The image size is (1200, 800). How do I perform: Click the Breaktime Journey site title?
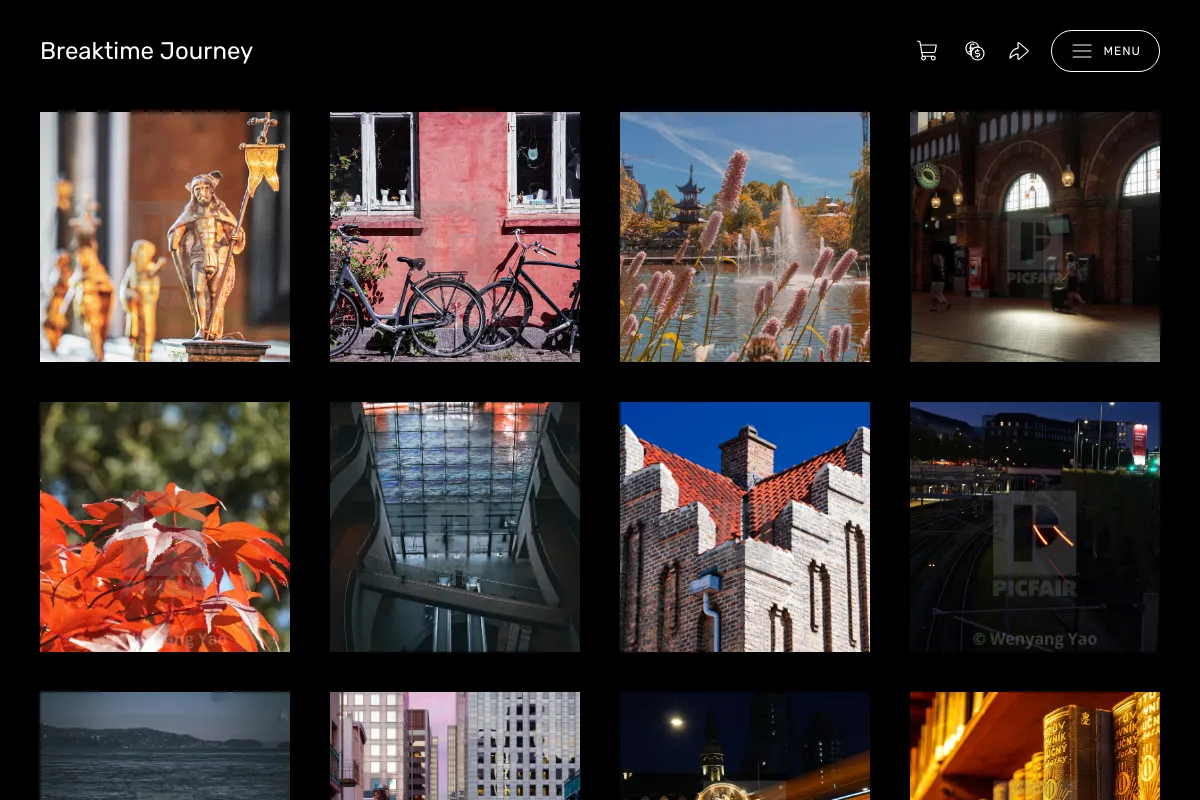click(146, 51)
